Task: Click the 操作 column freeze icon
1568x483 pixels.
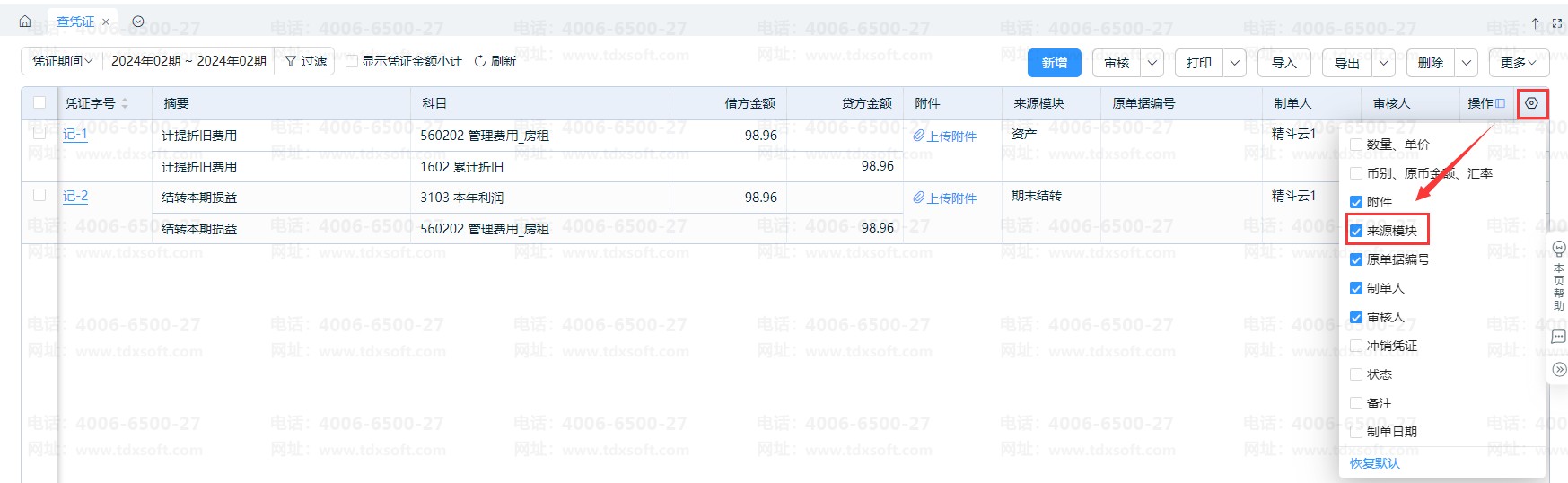Action: point(1500,103)
